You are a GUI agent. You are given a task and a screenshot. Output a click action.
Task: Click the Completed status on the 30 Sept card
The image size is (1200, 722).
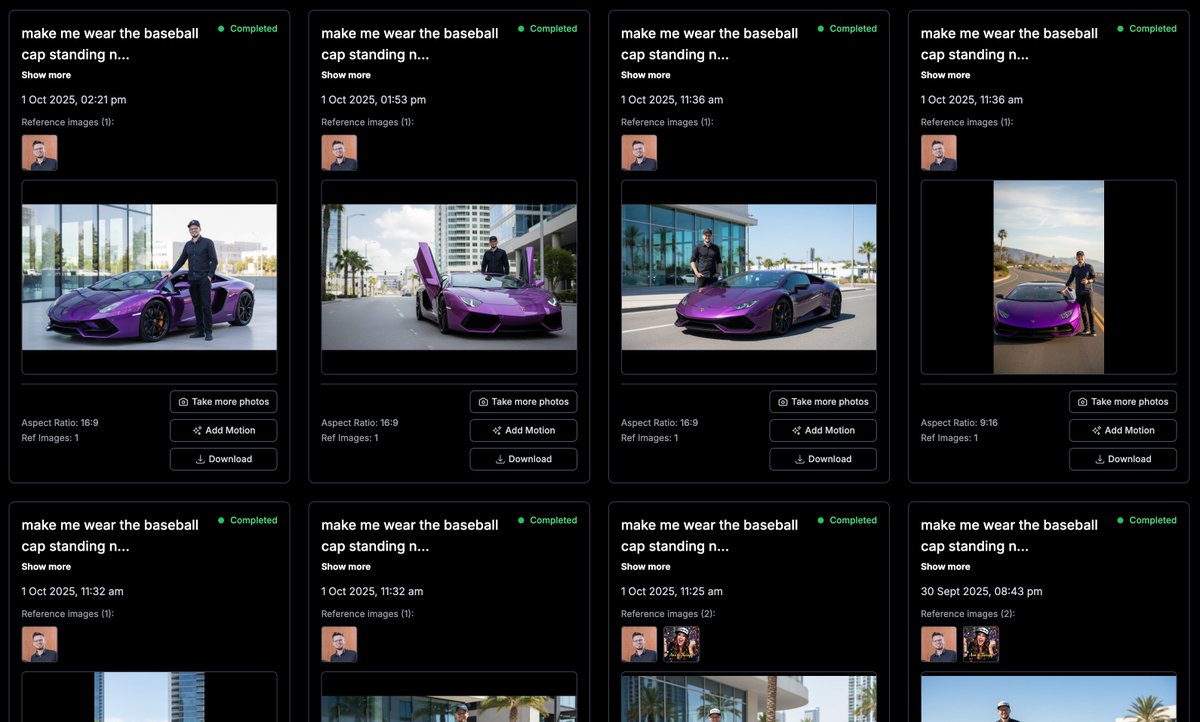pyautogui.click(x=1147, y=521)
